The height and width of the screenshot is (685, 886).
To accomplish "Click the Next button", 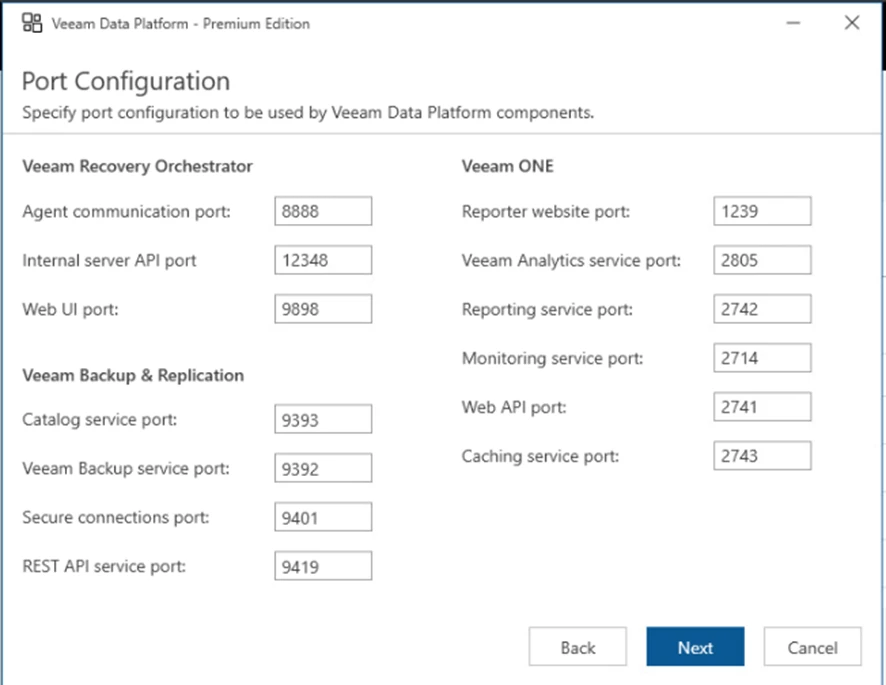I will (695, 647).
